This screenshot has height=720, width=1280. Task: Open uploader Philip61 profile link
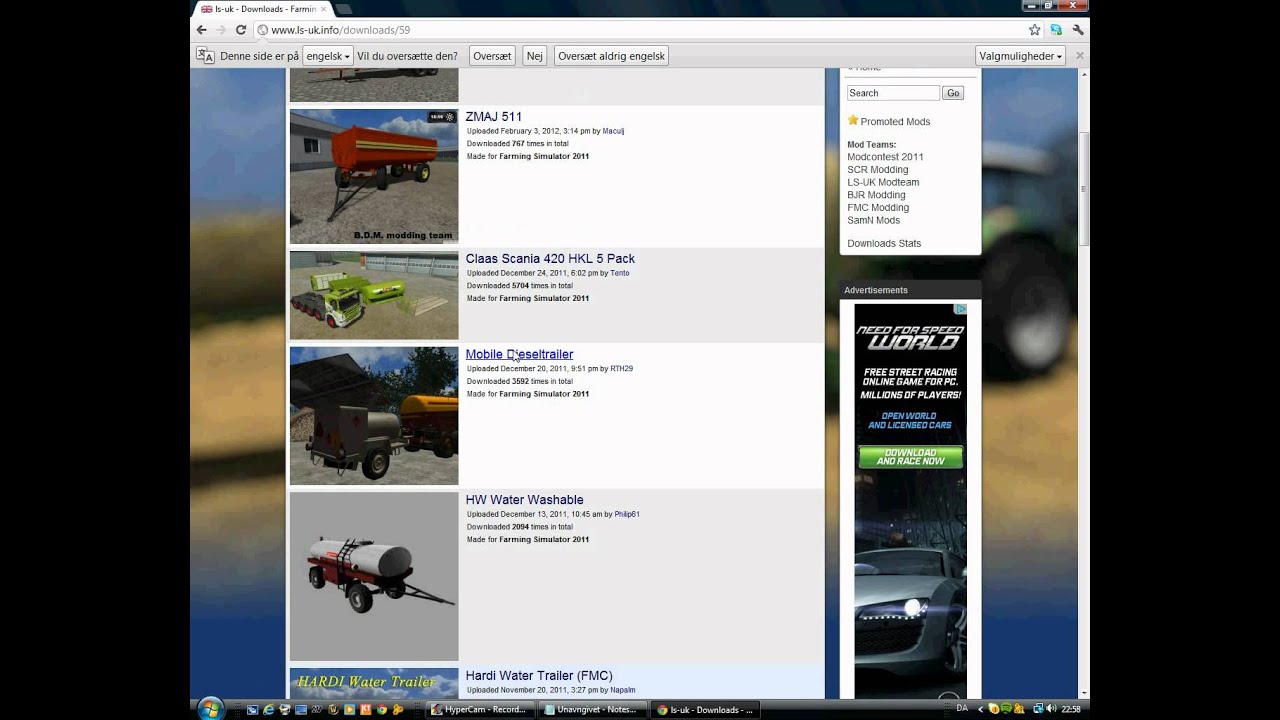pos(627,514)
